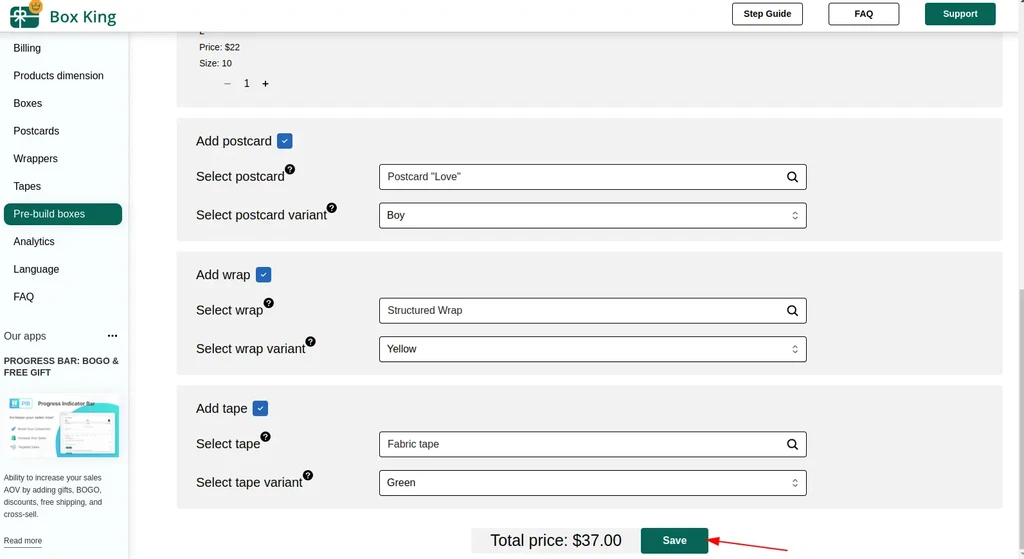Follow the Read more link
The width and height of the screenshot is (1024, 559).
pos(23,541)
